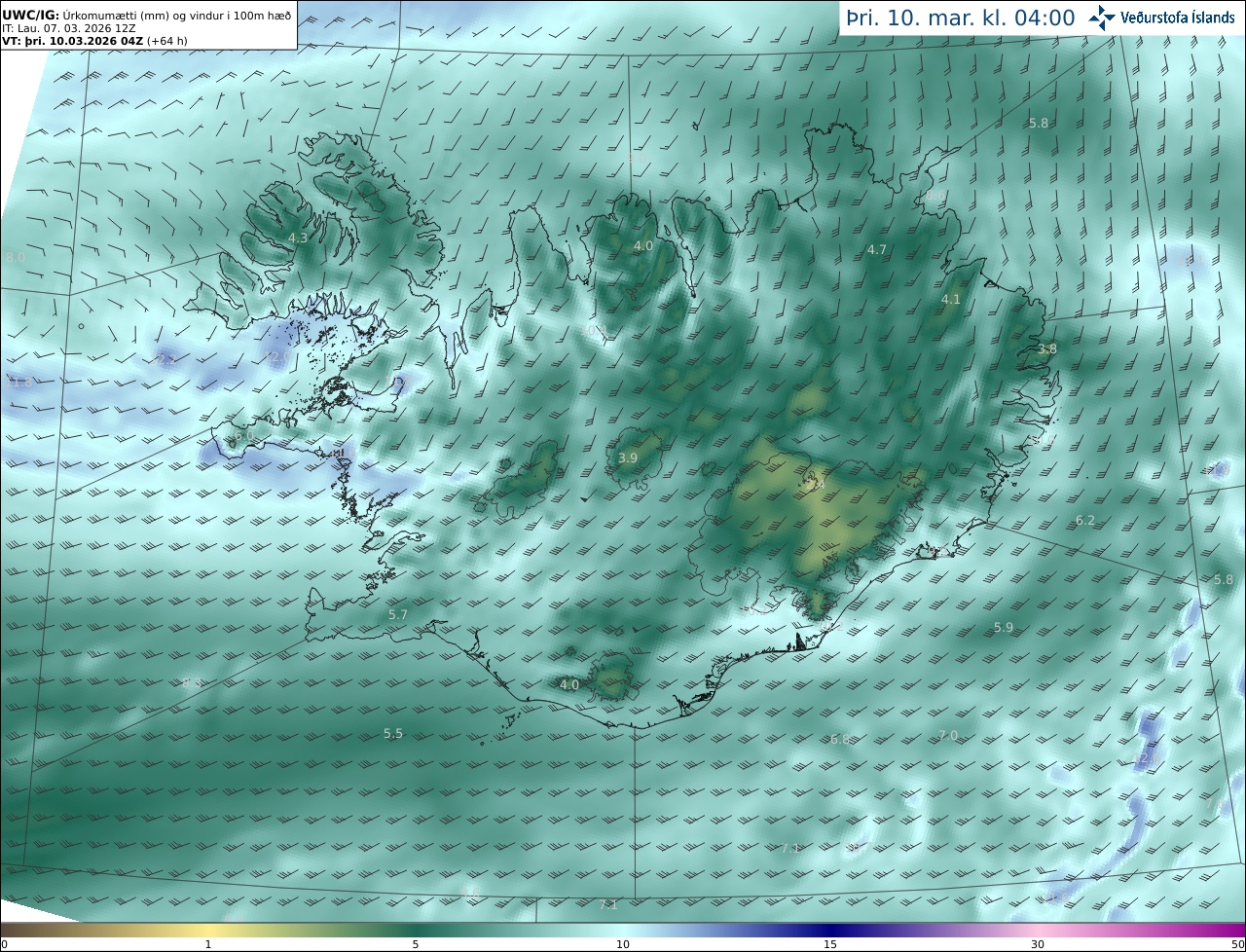Image resolution: width=1246 pixels, height=952 pixels.
Task: Click the 10 tick on the color scale
Action: coord(623,944)
